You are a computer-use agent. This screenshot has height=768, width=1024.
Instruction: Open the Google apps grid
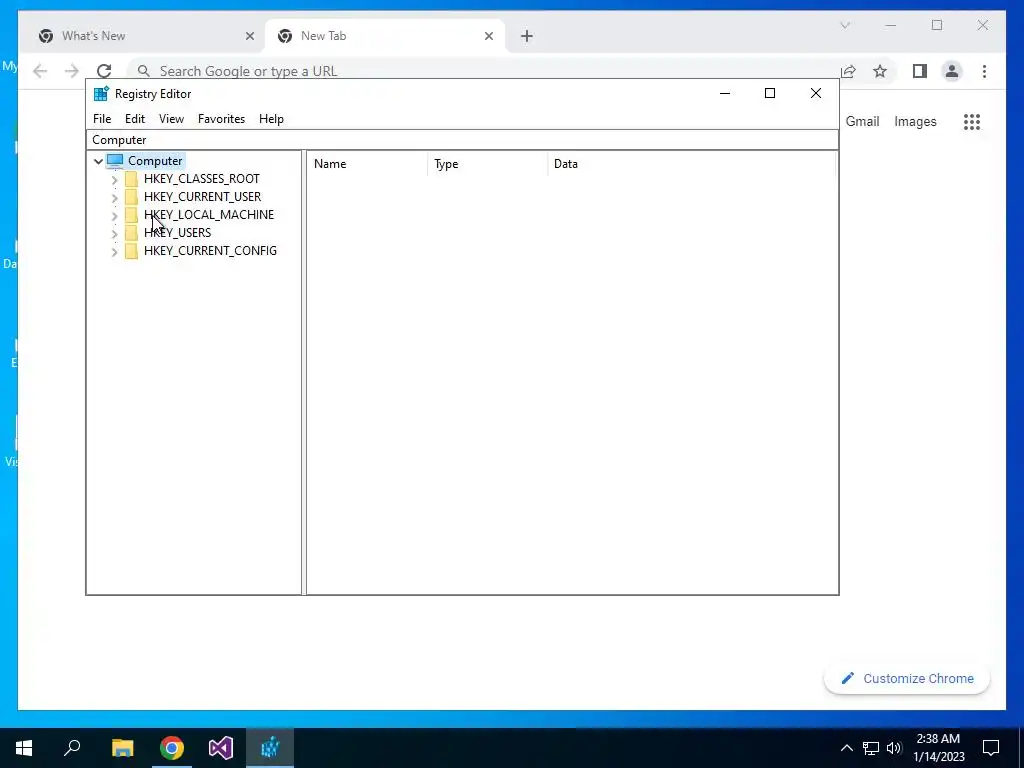tap(972, 121)
